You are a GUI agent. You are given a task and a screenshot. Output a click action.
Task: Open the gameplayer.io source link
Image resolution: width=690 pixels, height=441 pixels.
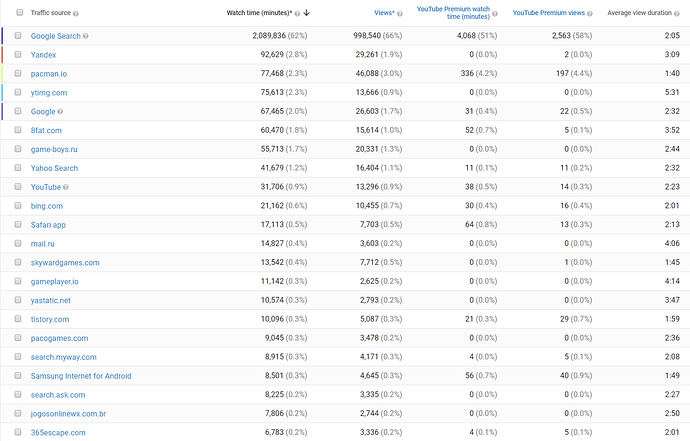pos(55,282)
